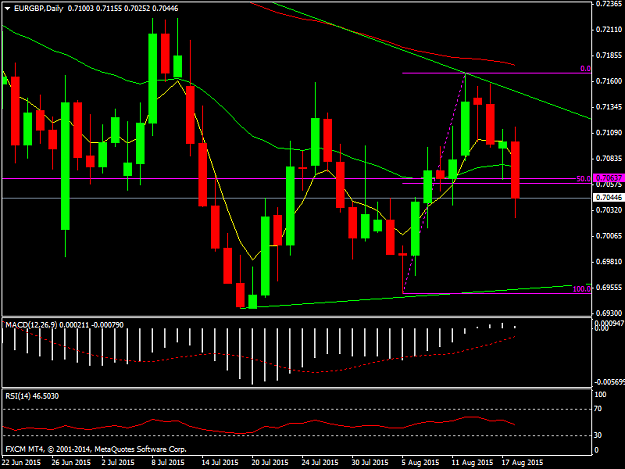Click the 17 Aug 2015 date label
The width and height of the screenshot is (625, 469).
click(522, 462)
